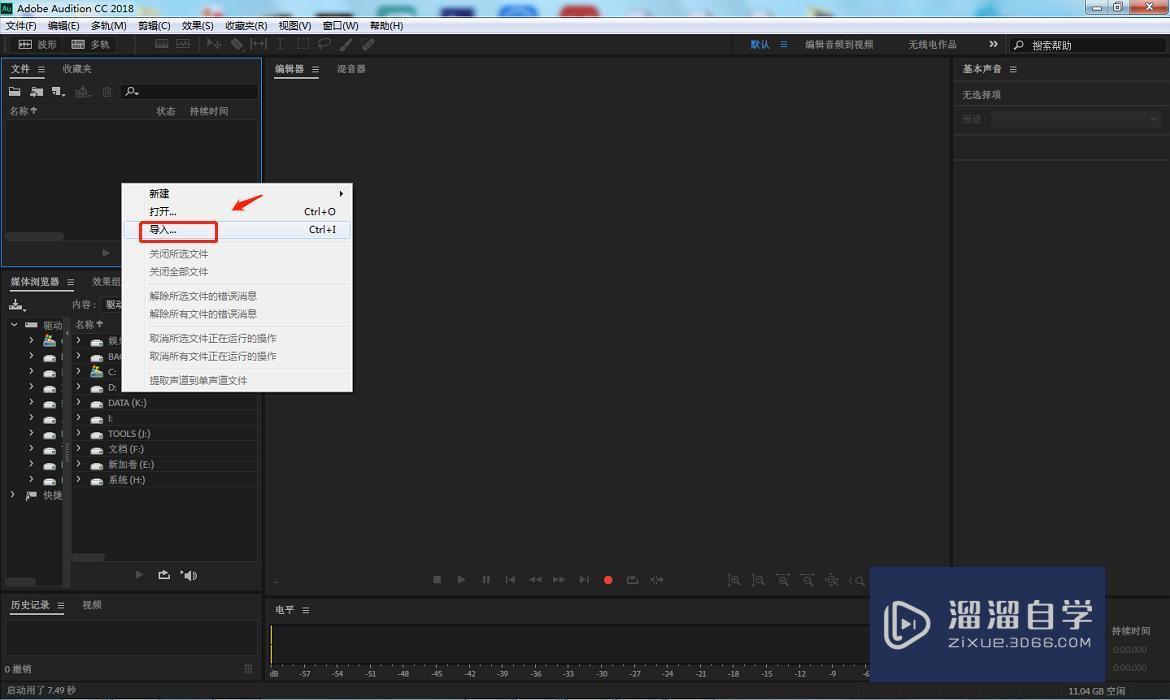Viewport: 1170px width, 700px height.
Task: Expand the 快捷 tree node
Action: pyautogui.click(x=13, y=495)
